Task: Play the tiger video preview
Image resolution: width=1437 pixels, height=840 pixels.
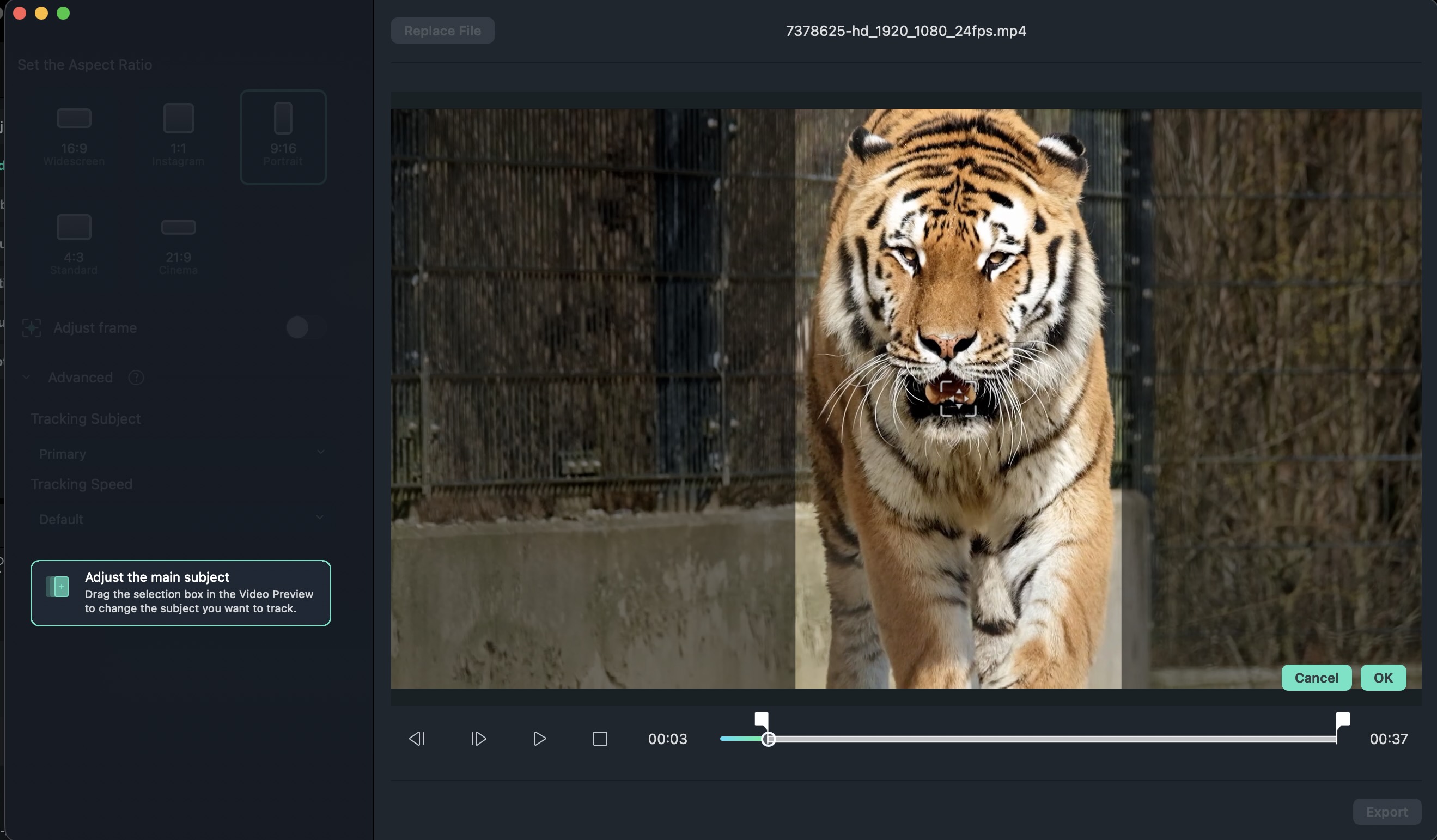Action: tap(539, 739)
